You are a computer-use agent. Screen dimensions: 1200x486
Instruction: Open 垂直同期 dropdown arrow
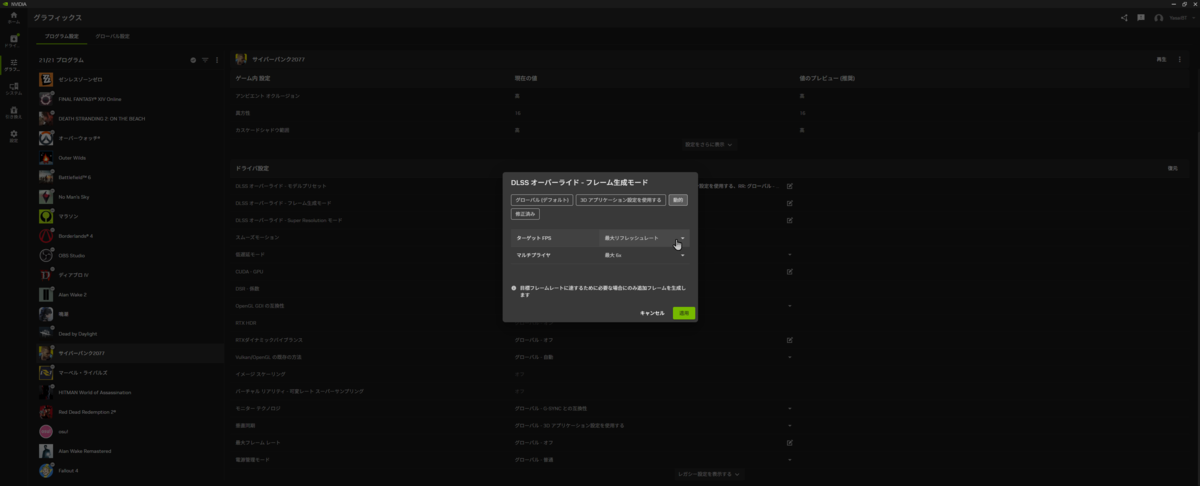coord(790,425)
